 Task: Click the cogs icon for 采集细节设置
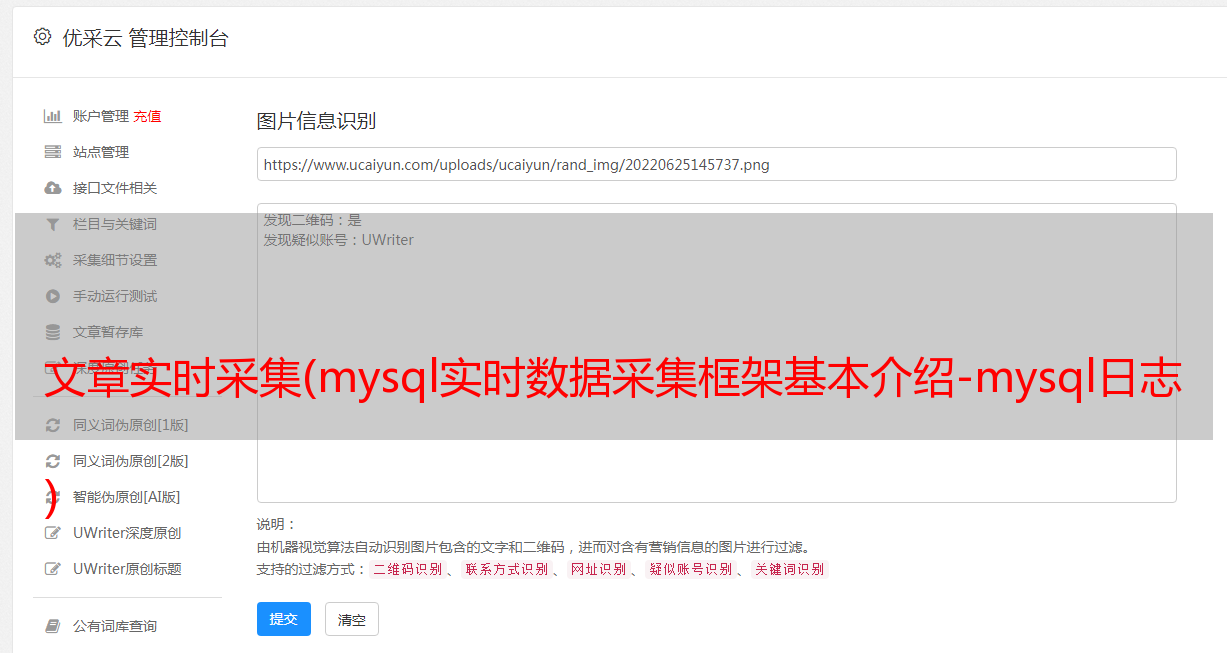[x=53, y=260]
